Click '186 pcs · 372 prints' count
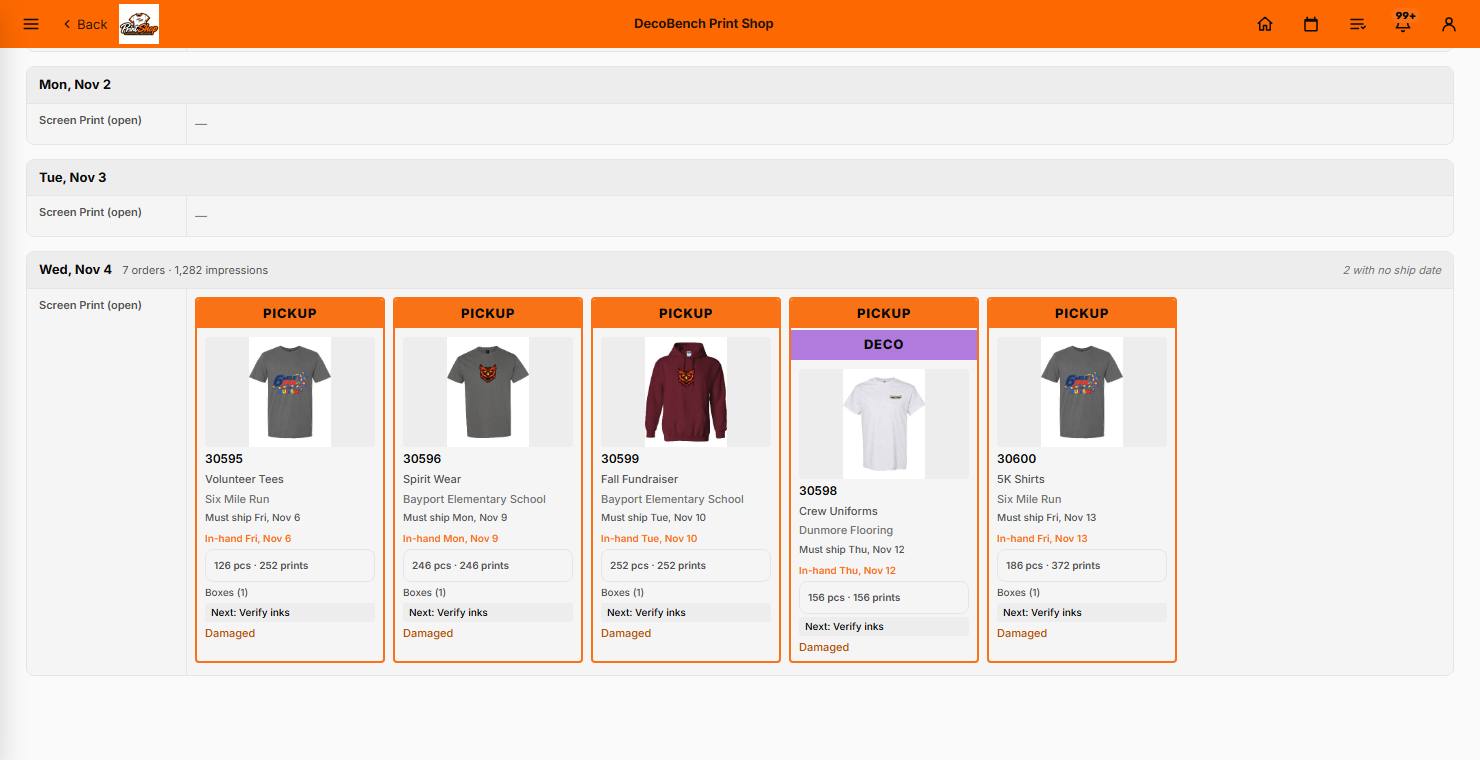 point(1082,566)
